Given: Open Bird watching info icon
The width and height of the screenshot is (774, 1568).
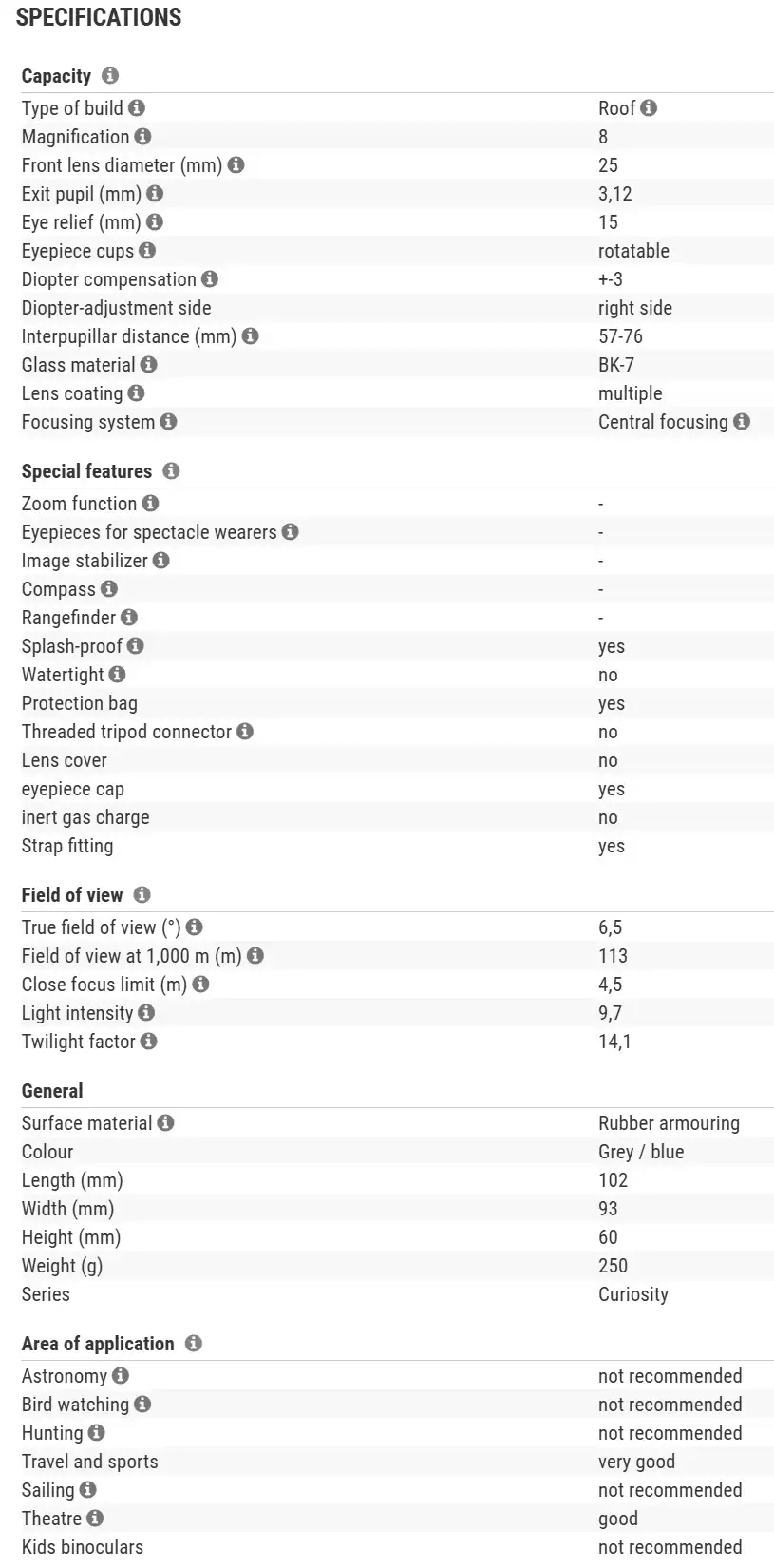Looking at the screenshot, I should tap(142, 1405).
